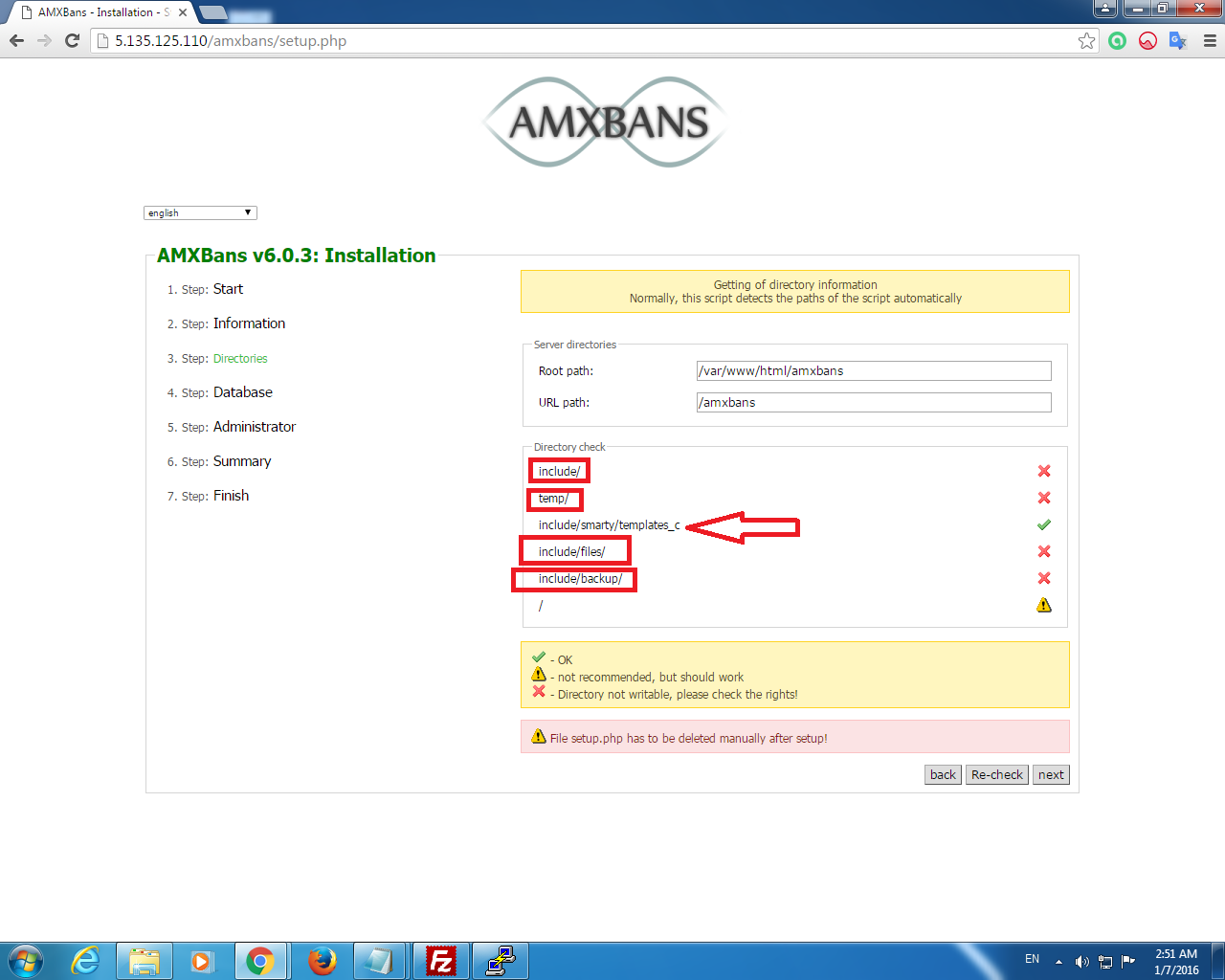
Task: Focus the Root path input field
Action: tap(874, 371)
